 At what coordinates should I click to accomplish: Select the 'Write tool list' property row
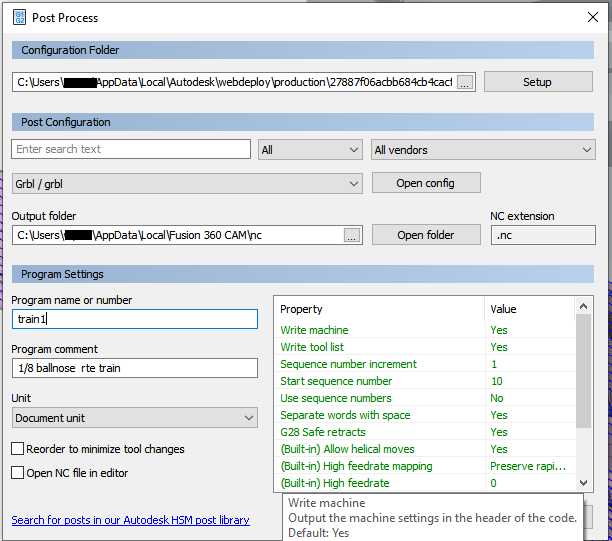point(425,347)
